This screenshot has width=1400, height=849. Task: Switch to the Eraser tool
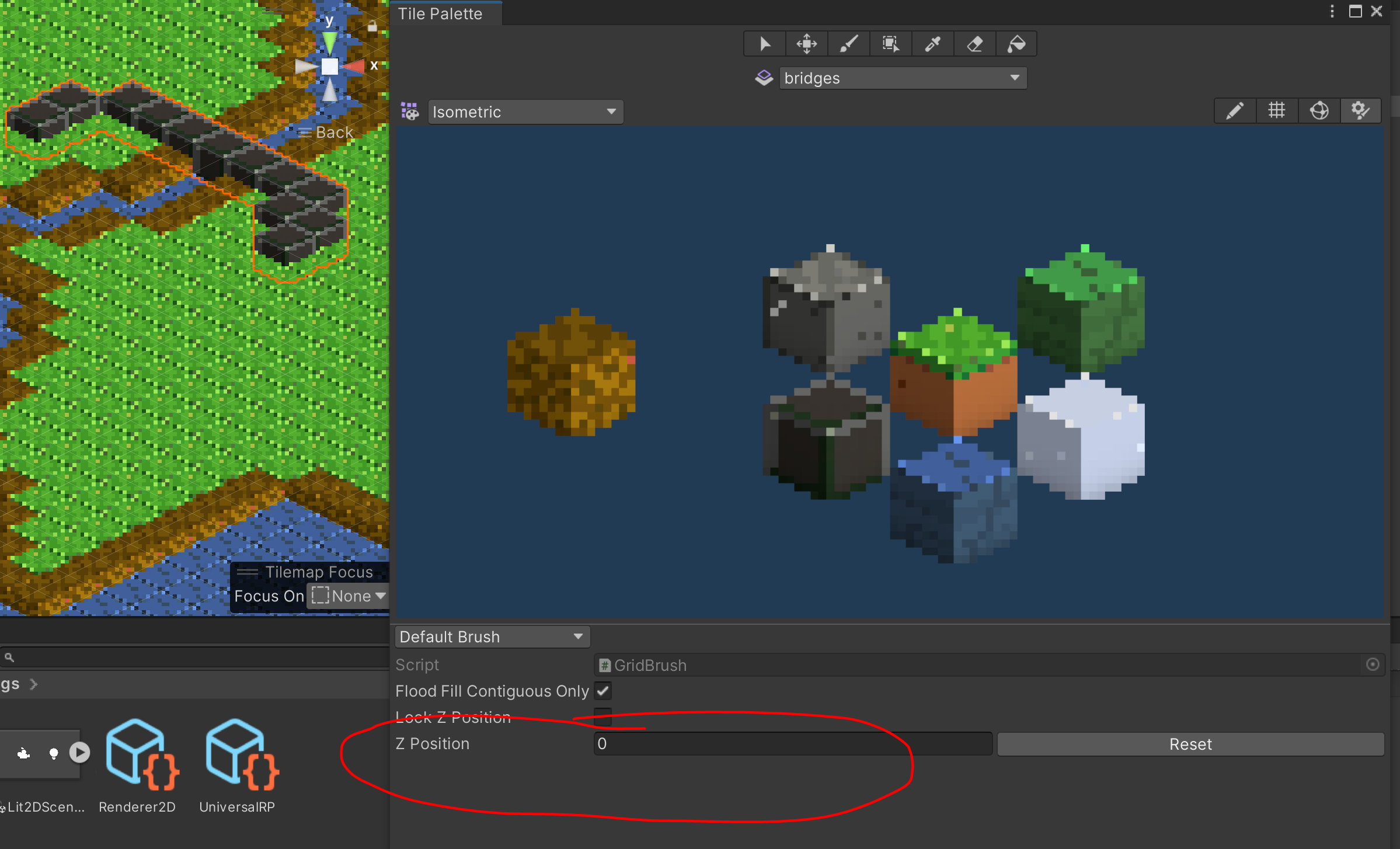tap(974, 44)
